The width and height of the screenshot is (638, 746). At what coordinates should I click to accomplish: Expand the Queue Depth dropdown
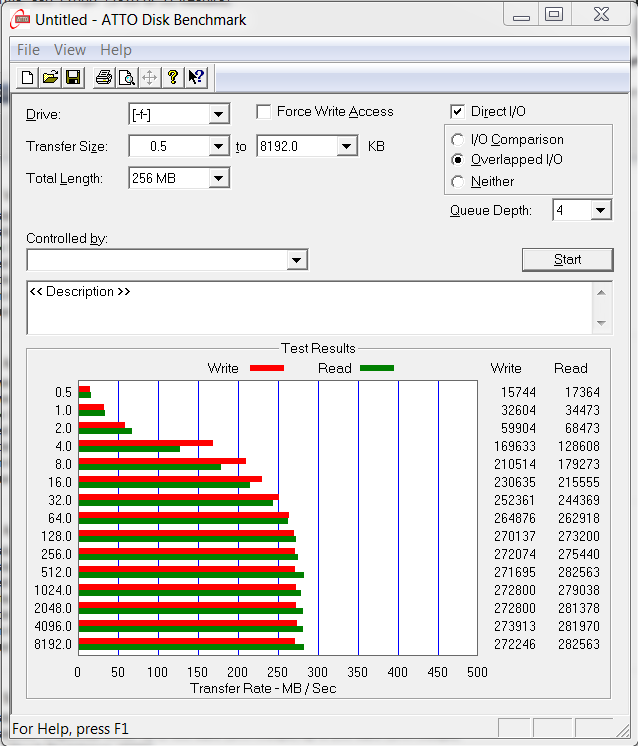pyautogui.click(x=600, y=210)
